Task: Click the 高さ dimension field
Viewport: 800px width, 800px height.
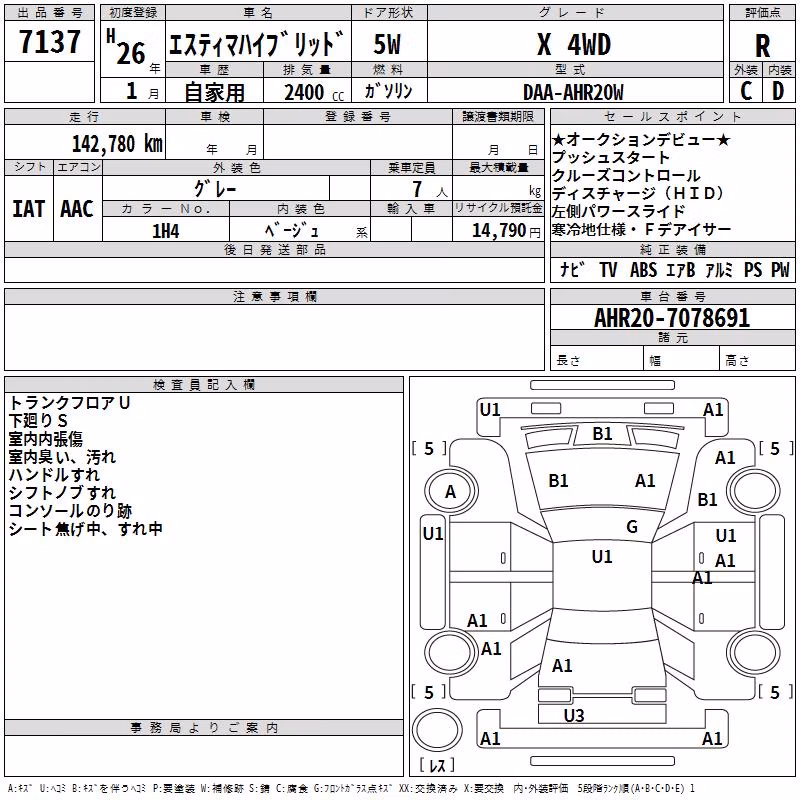Action: pyautogui.click(x=757, y=360)
